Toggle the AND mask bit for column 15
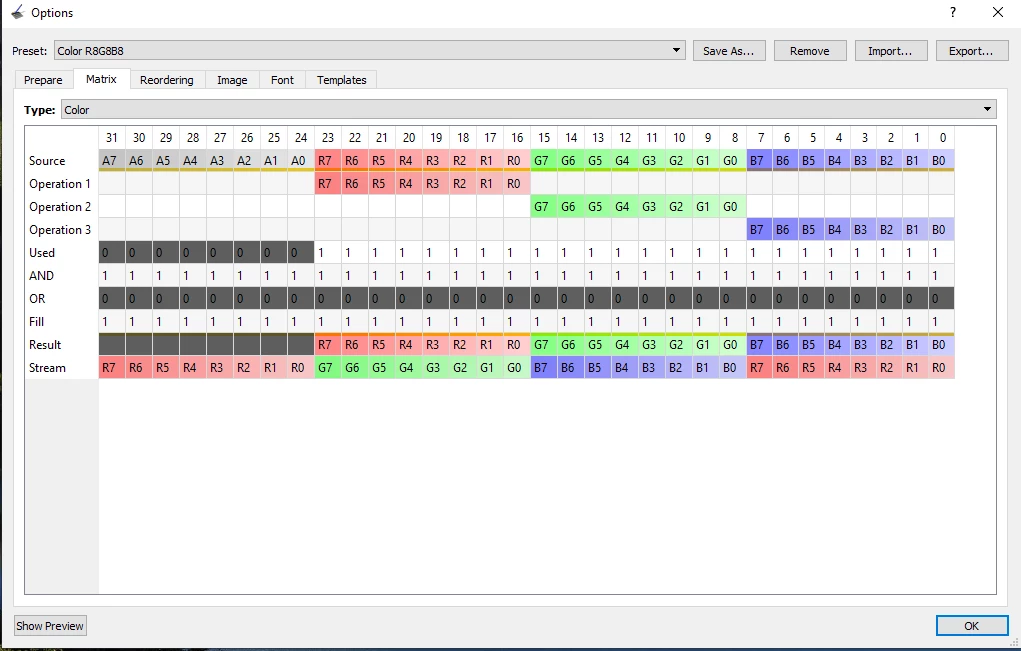 (544, 275)
